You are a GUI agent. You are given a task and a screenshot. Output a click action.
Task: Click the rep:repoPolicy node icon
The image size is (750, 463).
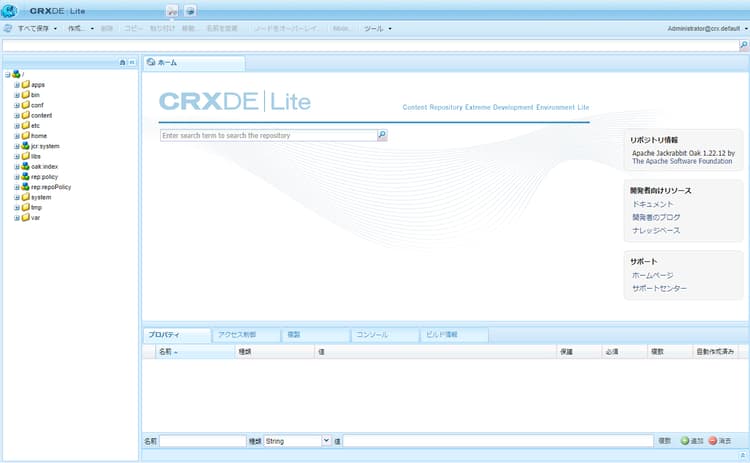point(25,187)
